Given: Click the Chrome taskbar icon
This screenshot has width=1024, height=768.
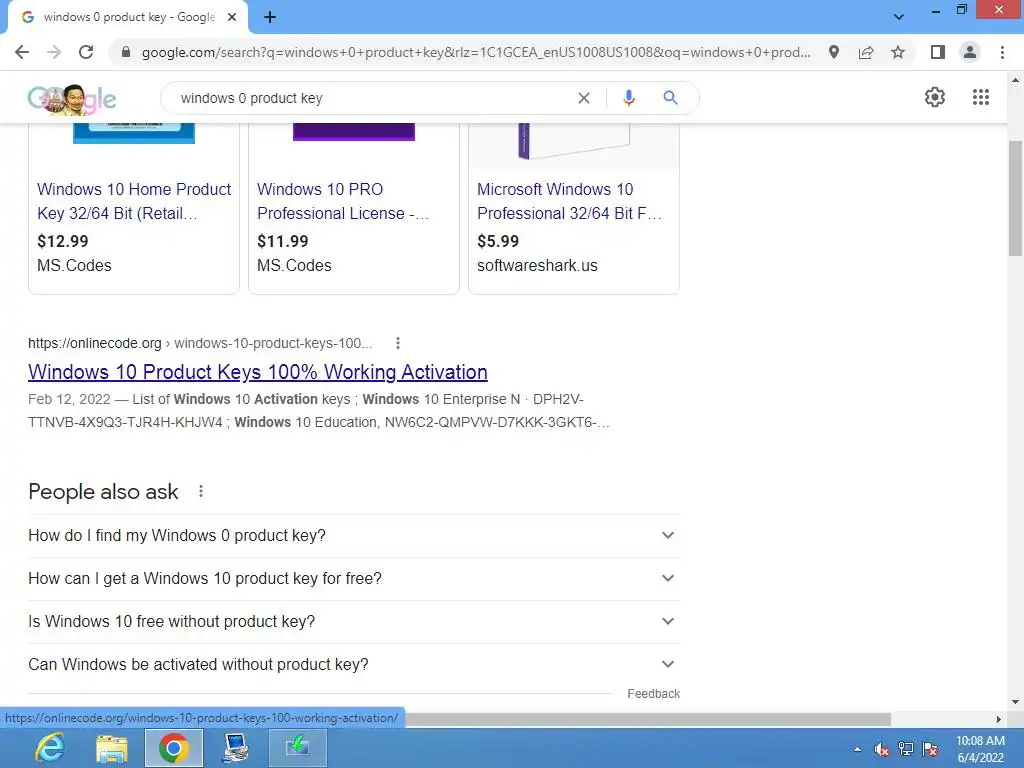Looking at the screenshot, I should coord(174,748).
